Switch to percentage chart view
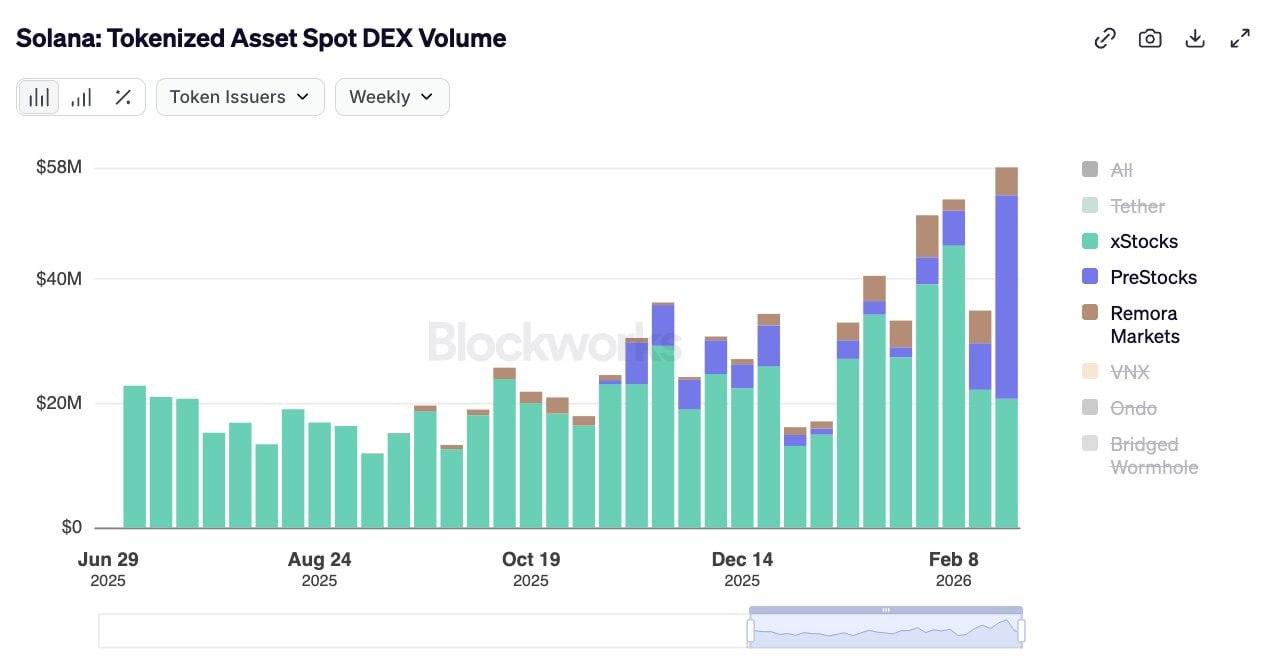1266x672 pixels. click(x=123, y=97)
